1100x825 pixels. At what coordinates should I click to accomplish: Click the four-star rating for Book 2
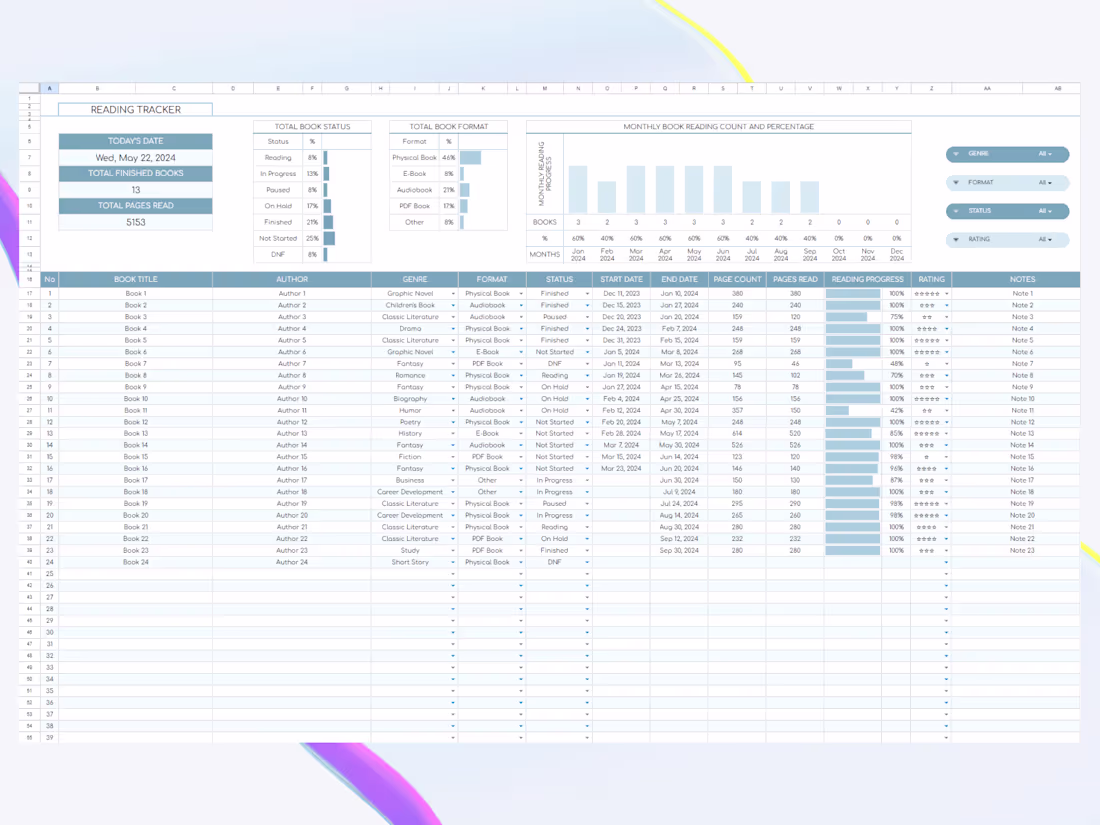926,305
